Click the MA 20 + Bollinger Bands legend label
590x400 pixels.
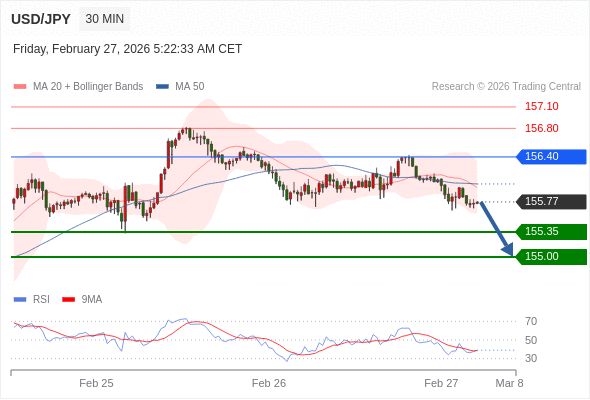88,87
